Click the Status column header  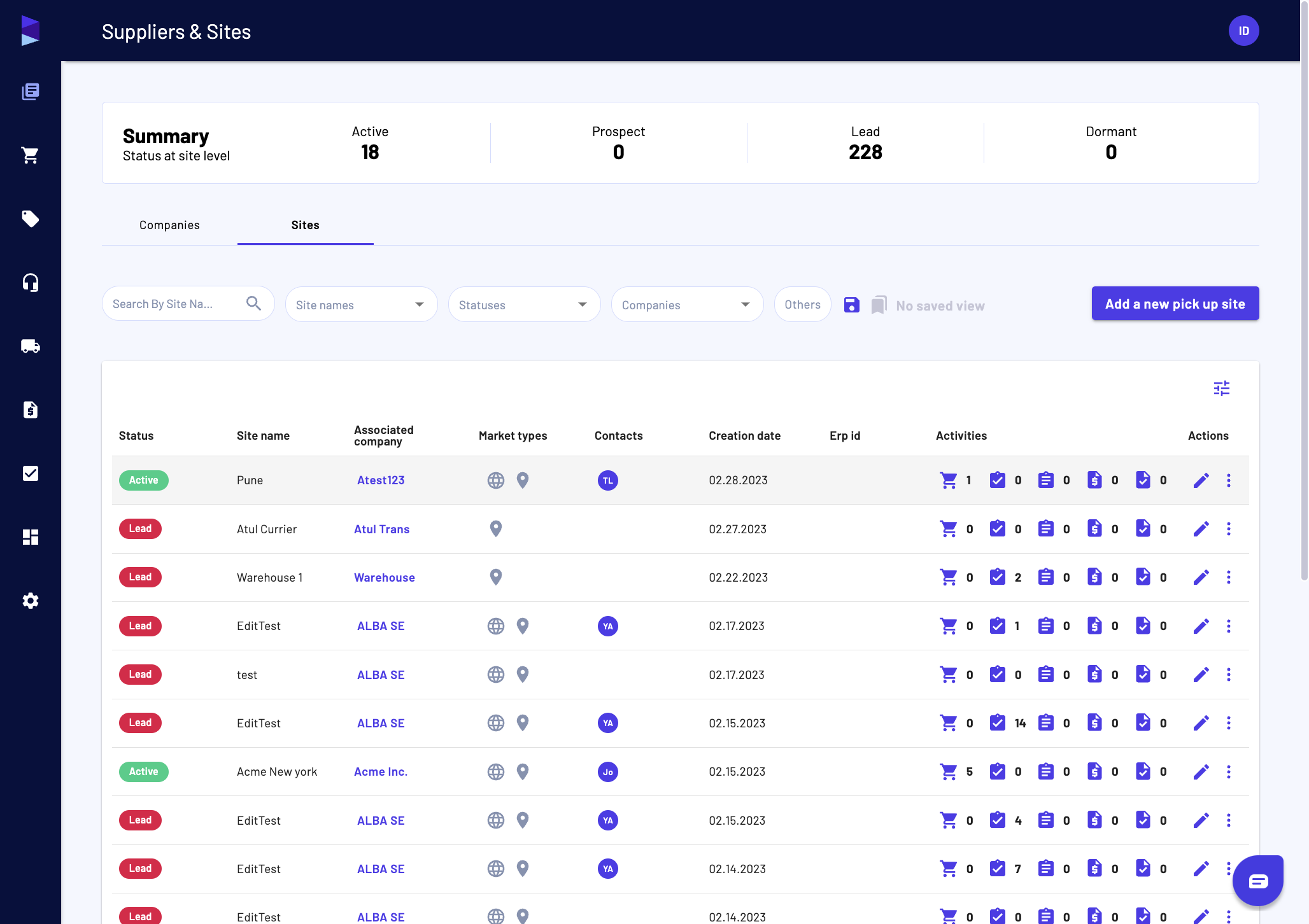tap(136, 436)
